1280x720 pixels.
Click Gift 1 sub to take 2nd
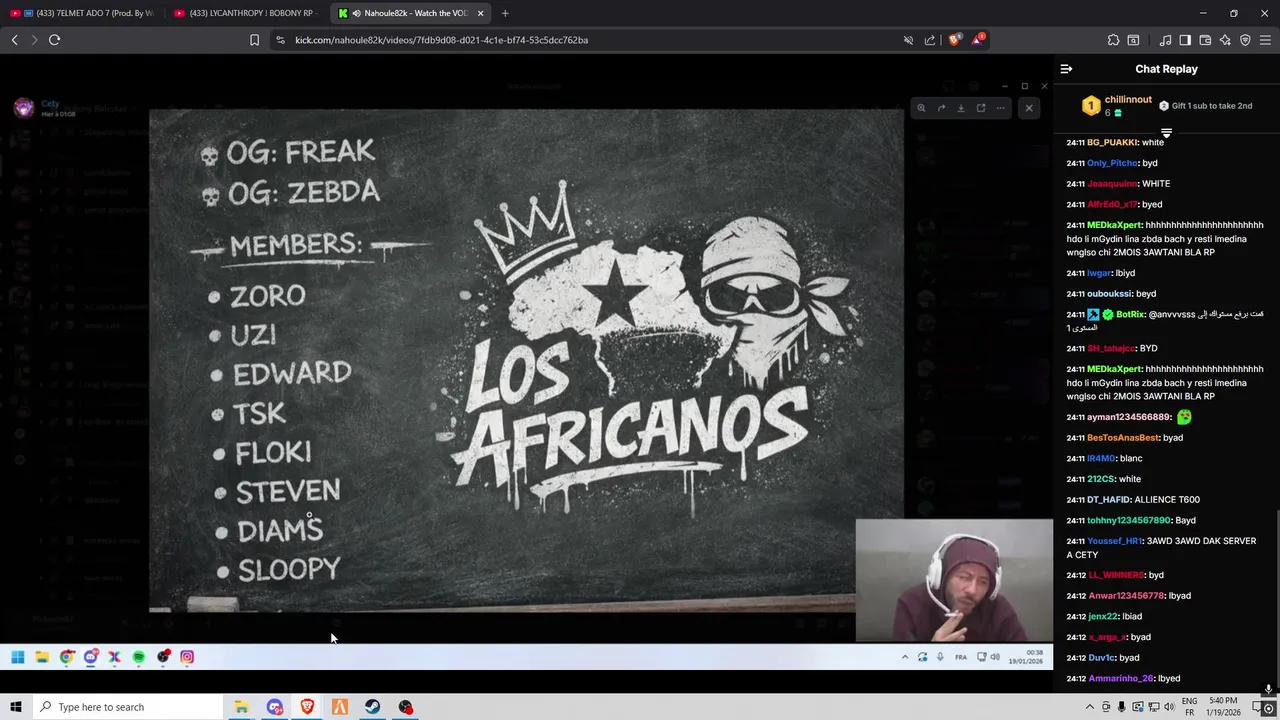click(x=1205, y=106)
